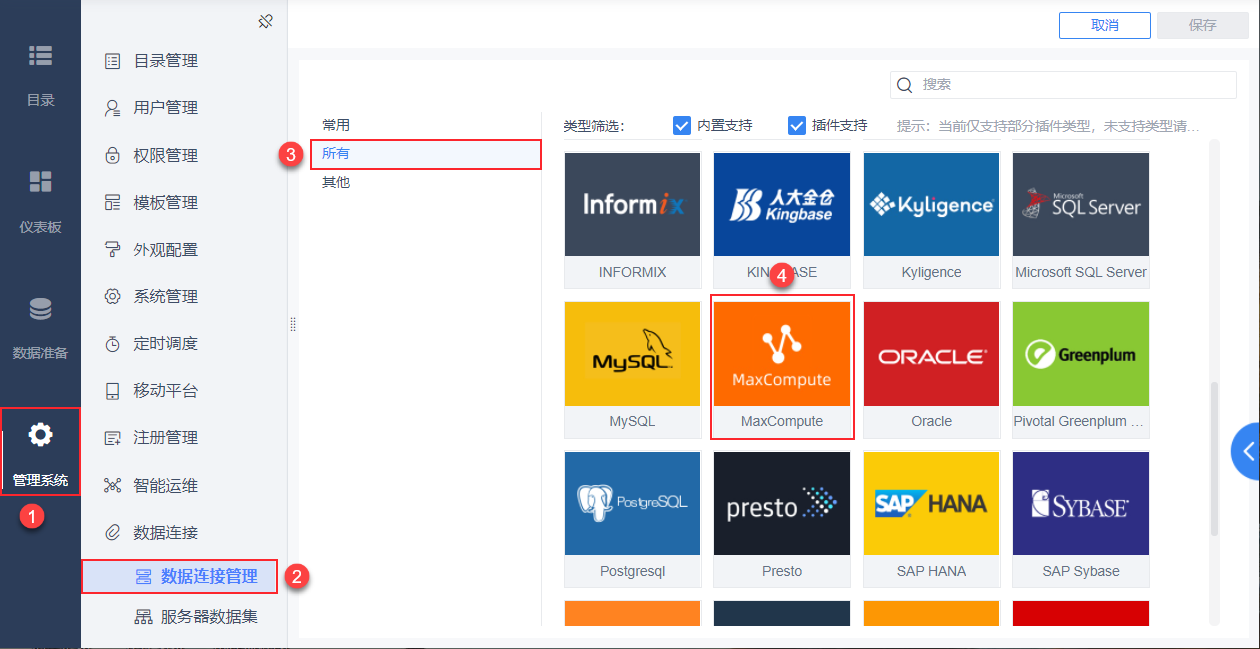Uncheck the 插件支持 checkbox

[797, 126]
